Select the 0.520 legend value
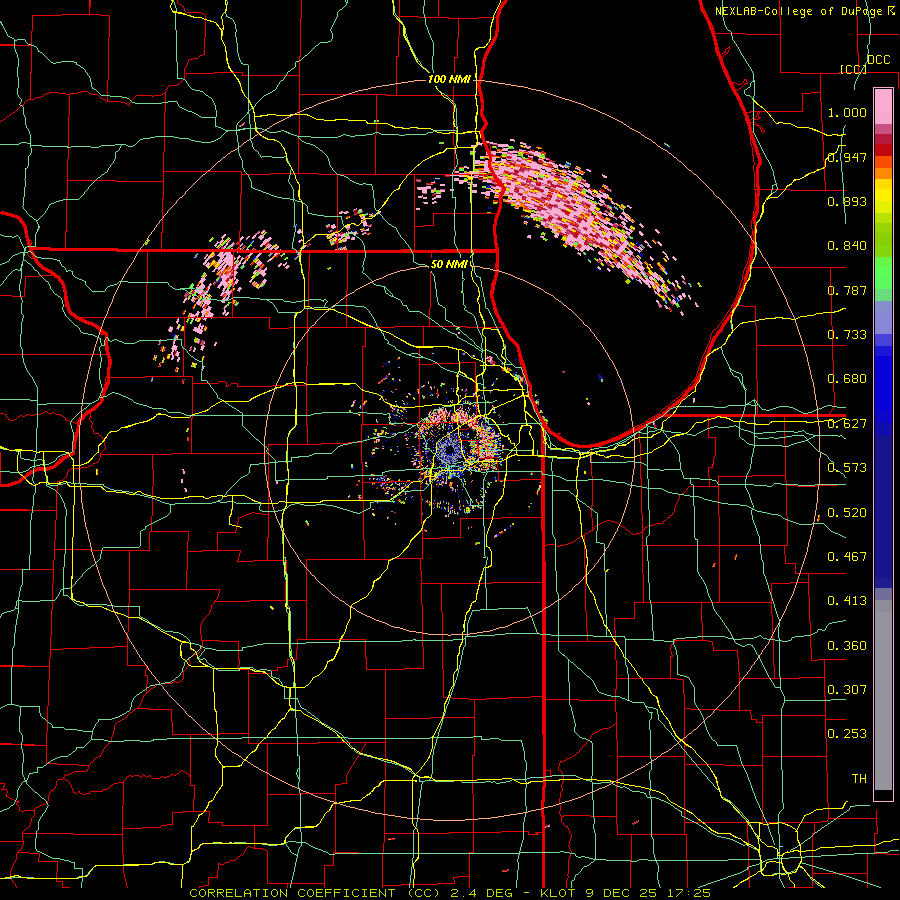 click(x=847, y=513)
